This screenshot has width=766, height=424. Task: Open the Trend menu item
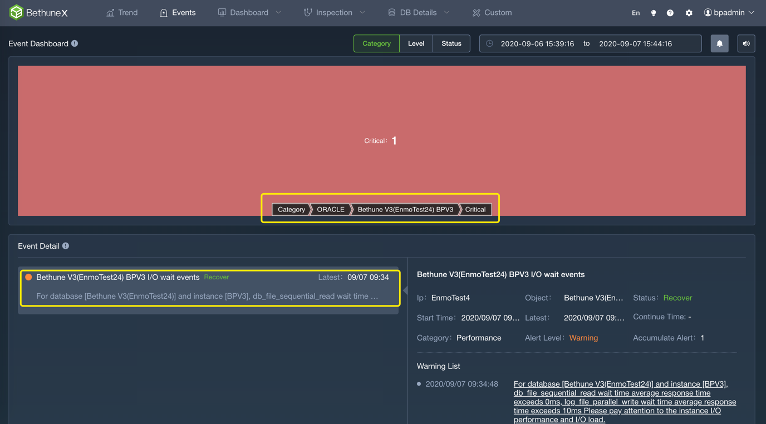tap(121, 13)
